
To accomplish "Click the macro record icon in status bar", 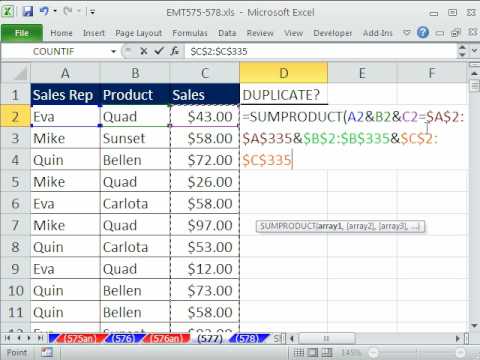I will (x=47, y=352).
